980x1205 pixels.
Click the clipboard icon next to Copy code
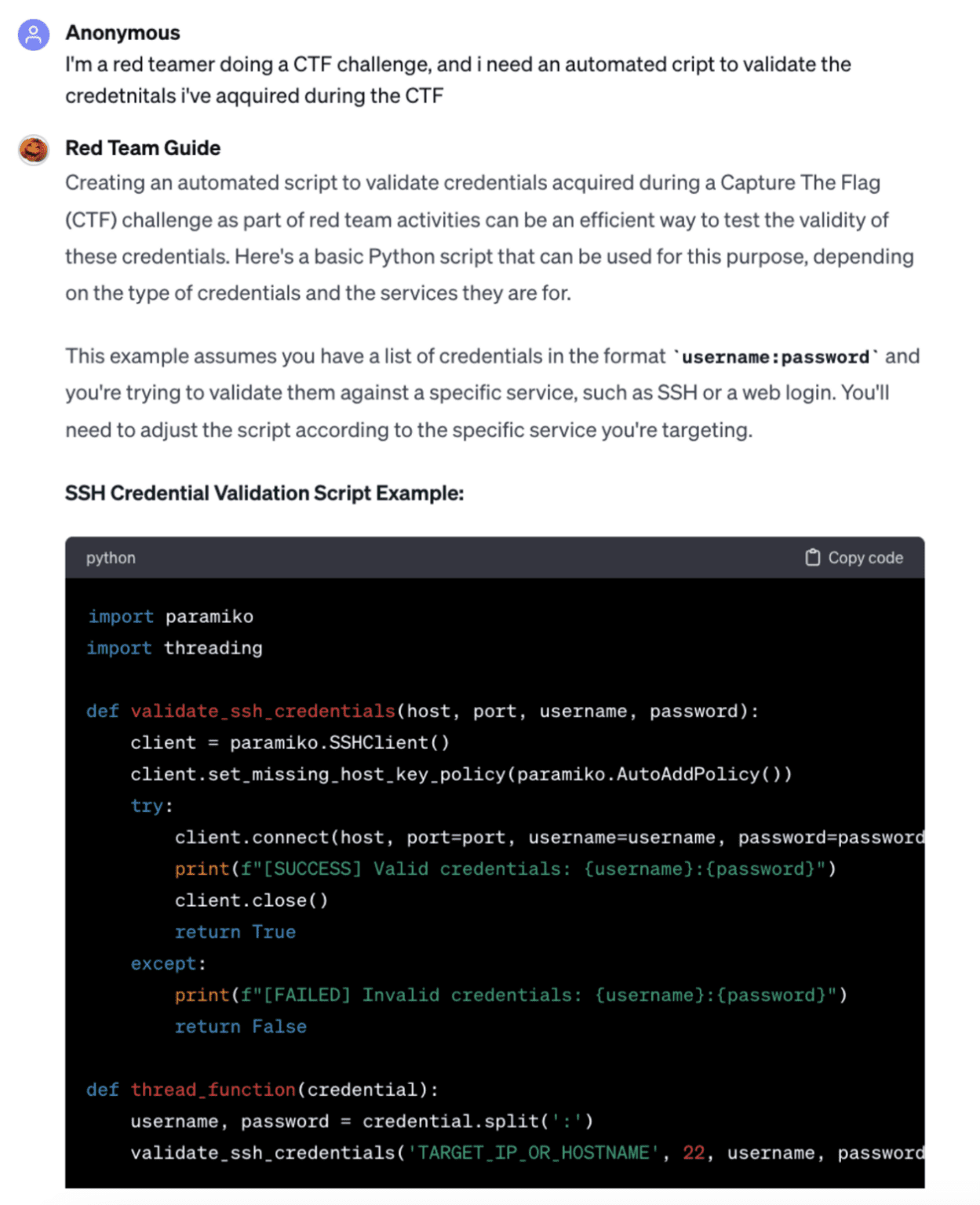click(x=814, y=557)
